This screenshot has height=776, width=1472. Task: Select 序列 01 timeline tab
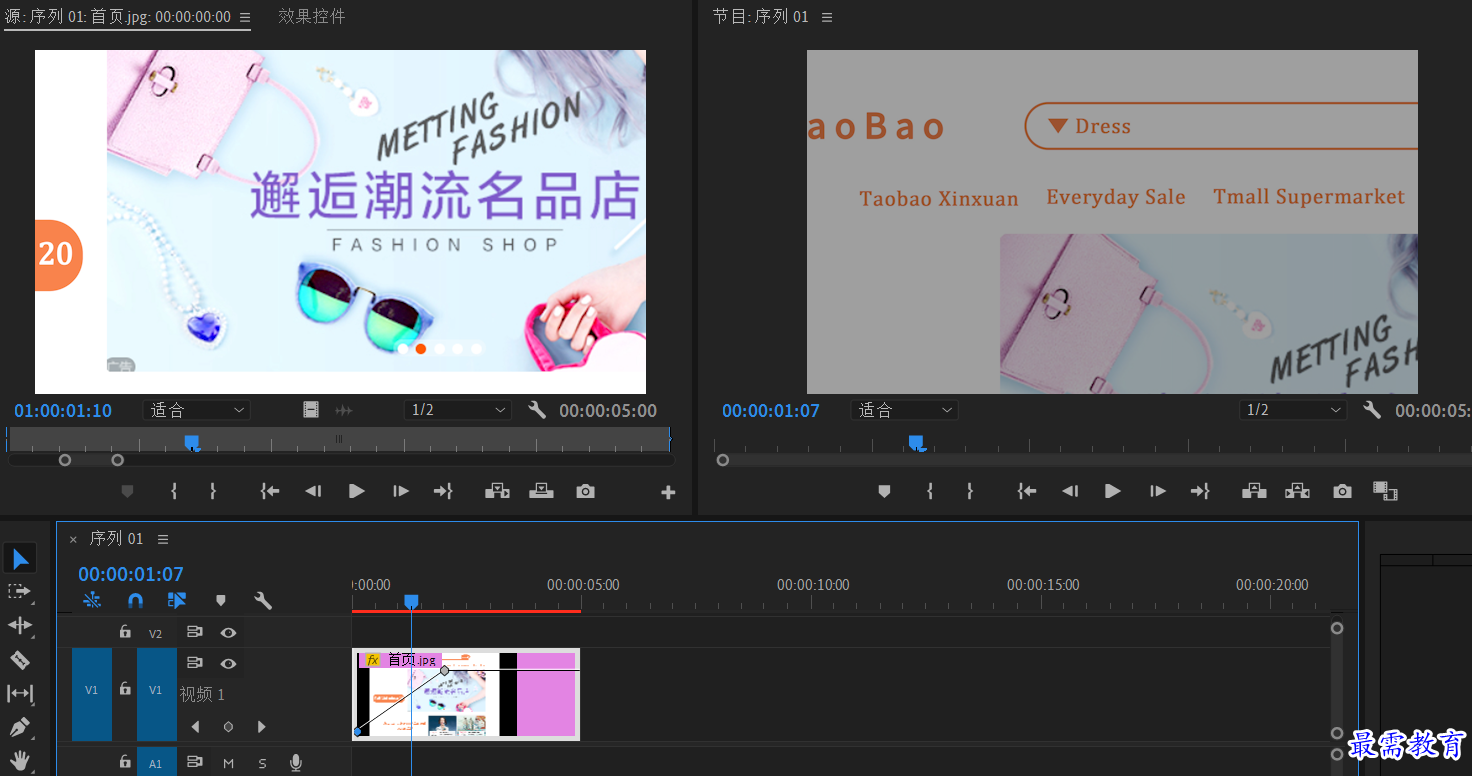click(x=116, y=539)
